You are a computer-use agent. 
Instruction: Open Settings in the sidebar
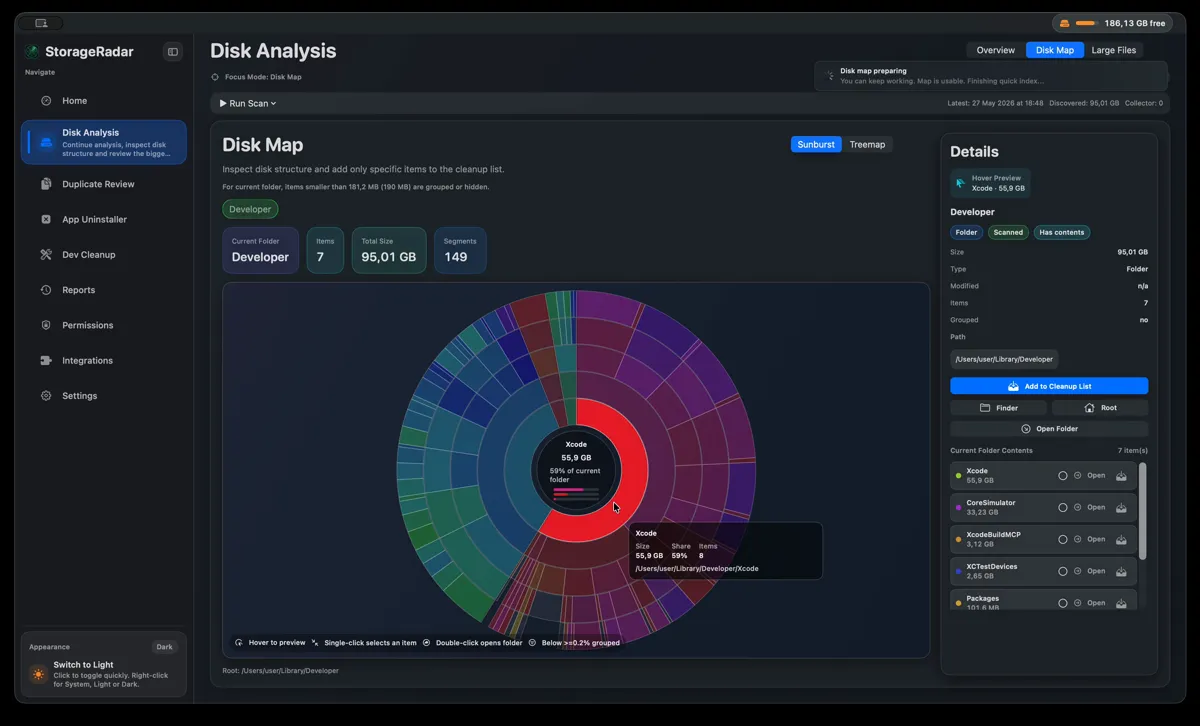(103, 396)
